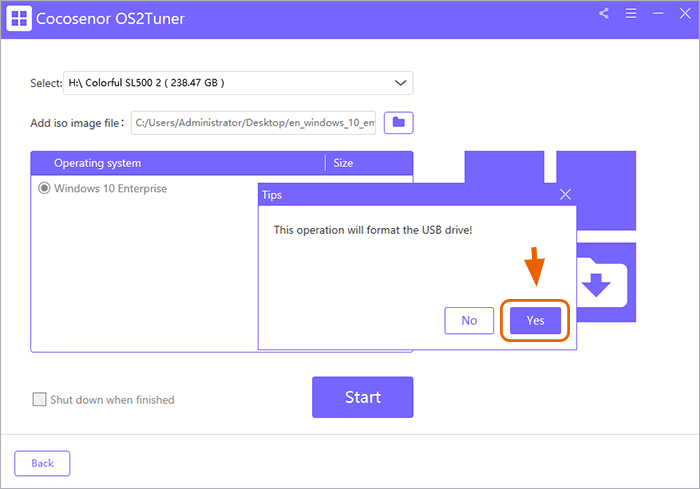Screen dimensions: 700x489
Task: Click the Windows 10 Enterprise row text
Action: [x=110, y=188]
